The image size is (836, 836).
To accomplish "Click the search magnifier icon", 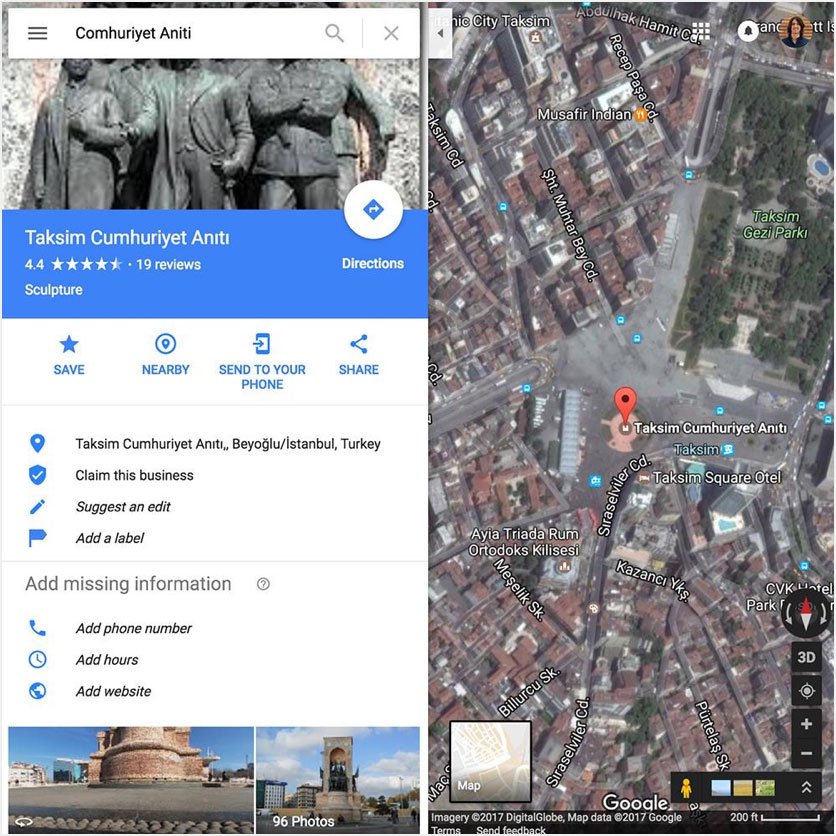I will (x=334, y=33).
